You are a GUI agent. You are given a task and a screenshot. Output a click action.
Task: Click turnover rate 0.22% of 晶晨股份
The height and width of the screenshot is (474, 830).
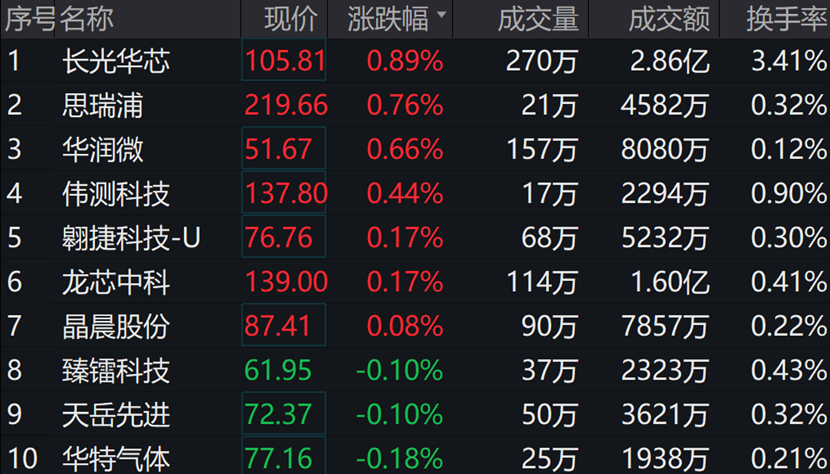[789, 326]
